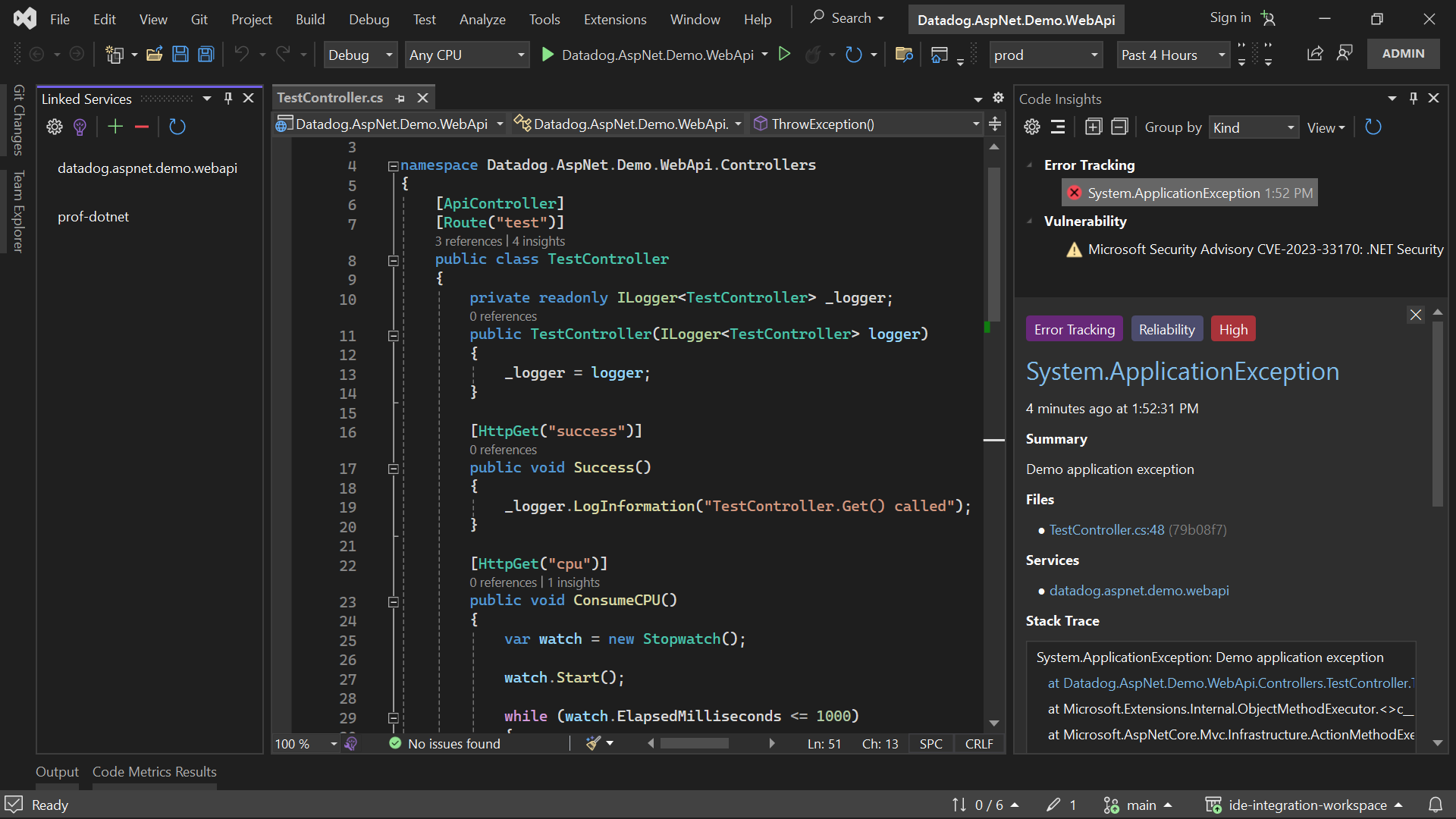Open the Git Changes side tab
This screenshot has width=1456, height=819.
[19, 120]
